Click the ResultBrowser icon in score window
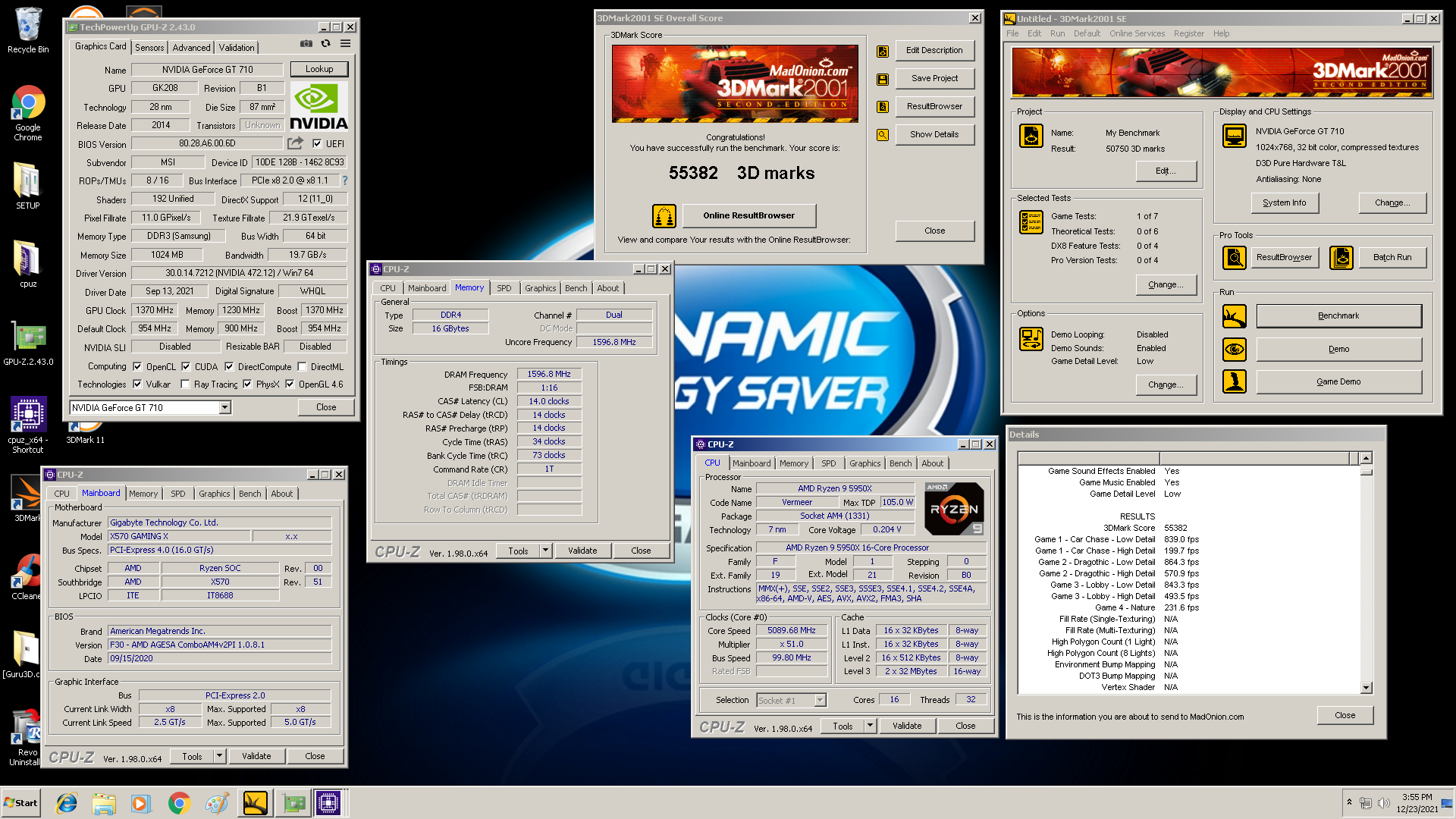This screenshot has height=819, width=1456. 883,107
